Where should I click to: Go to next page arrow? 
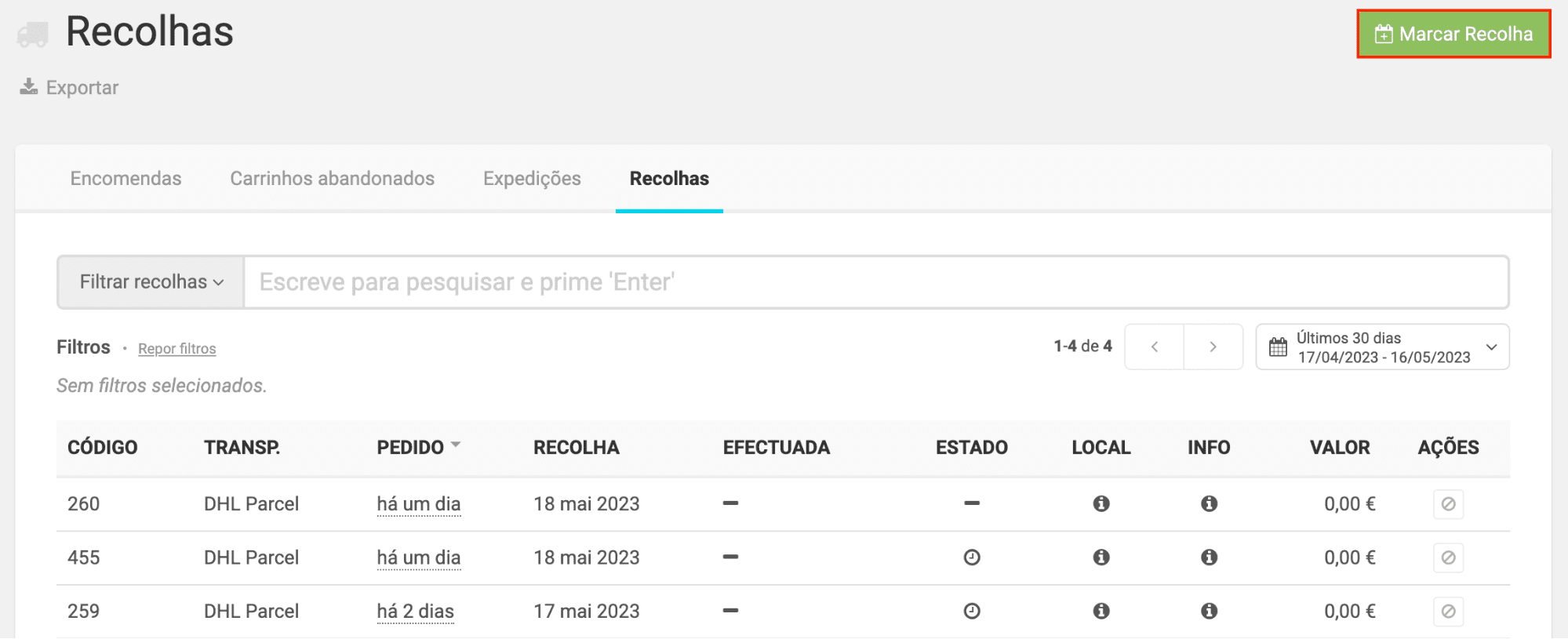[x=1213, y=347]
